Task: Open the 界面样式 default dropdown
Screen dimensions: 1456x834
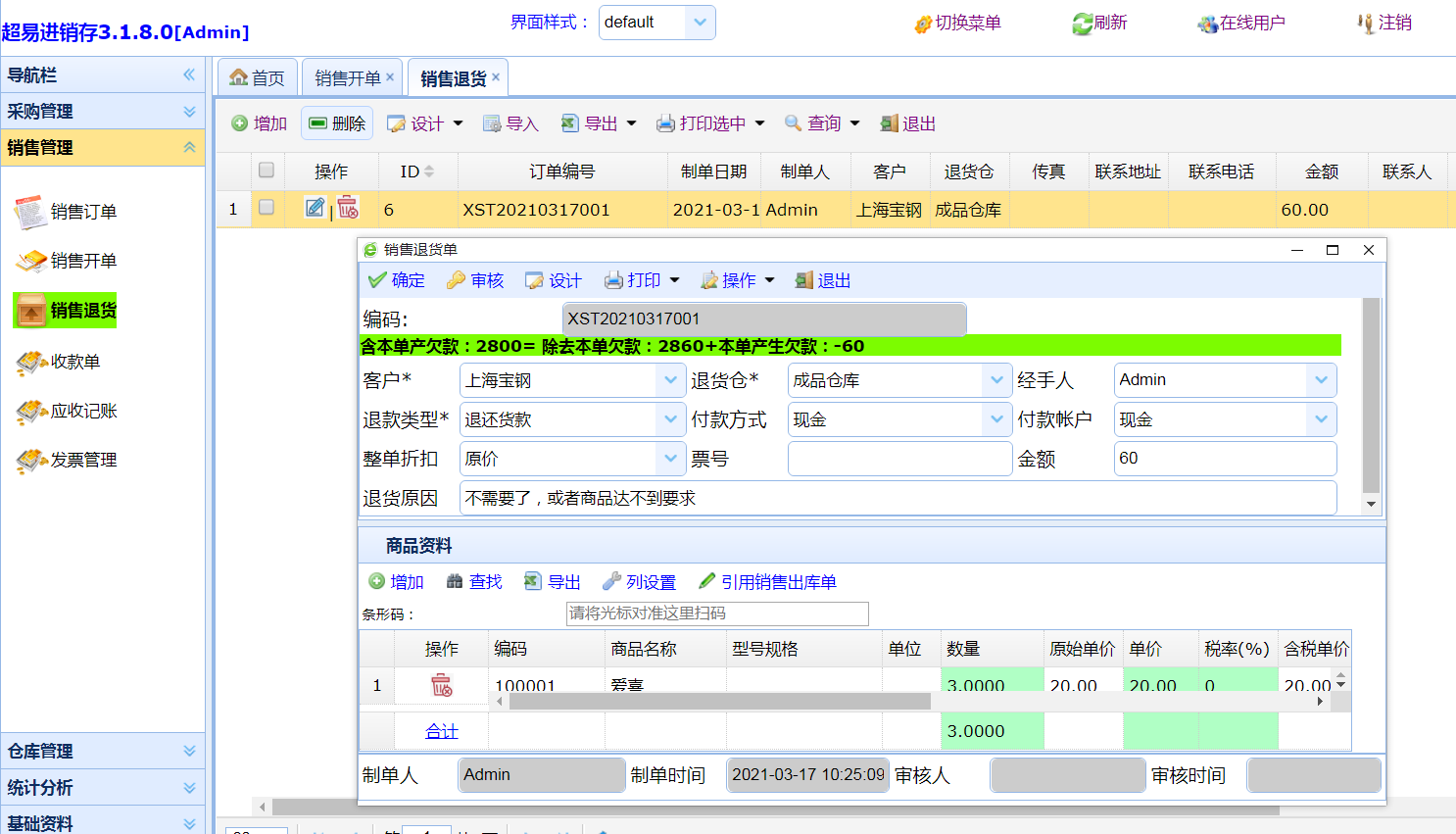Action: pos(700,23)
